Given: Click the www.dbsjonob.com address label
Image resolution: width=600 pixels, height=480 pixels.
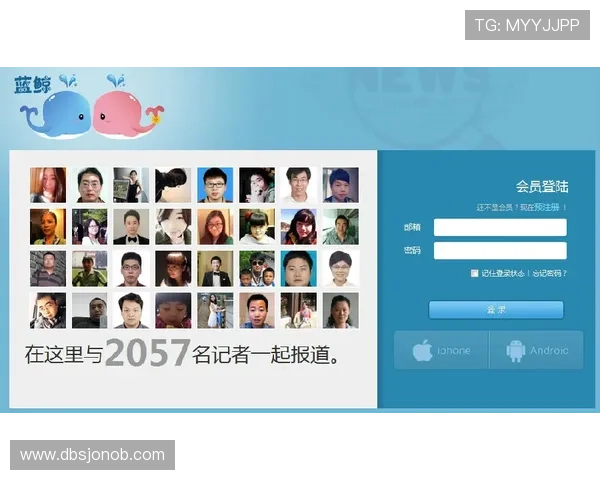Looking at the screenshot, I should tap(92, 455).
